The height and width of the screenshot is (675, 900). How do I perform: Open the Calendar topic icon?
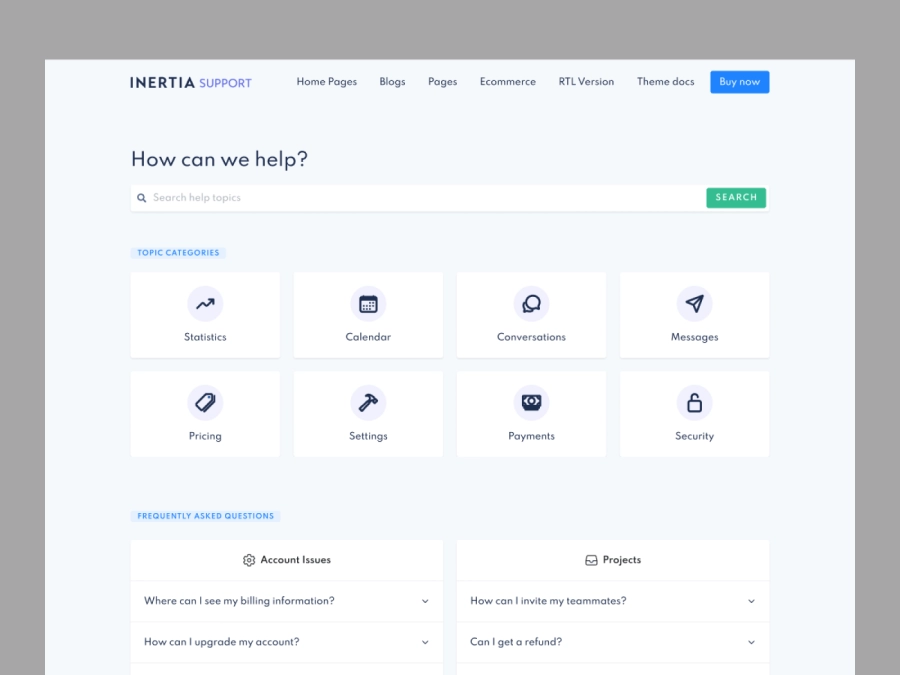pyautogui.click(x=368, y=303)
